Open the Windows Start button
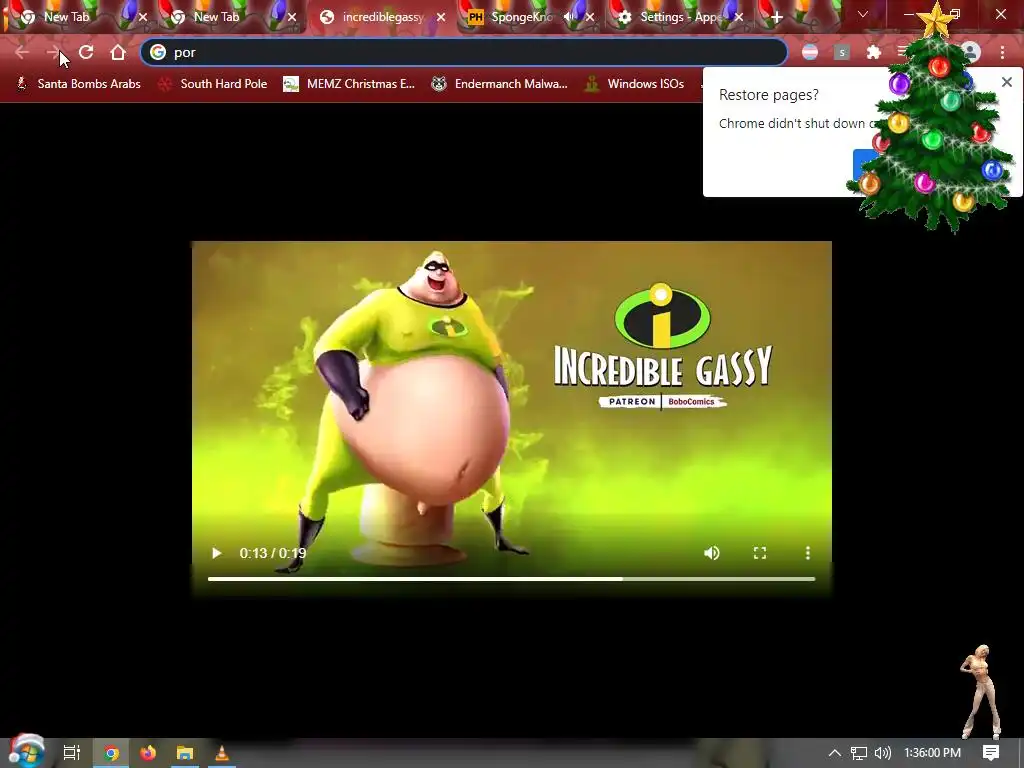Viewport: 1024px width, 768px height. point(26,751)
